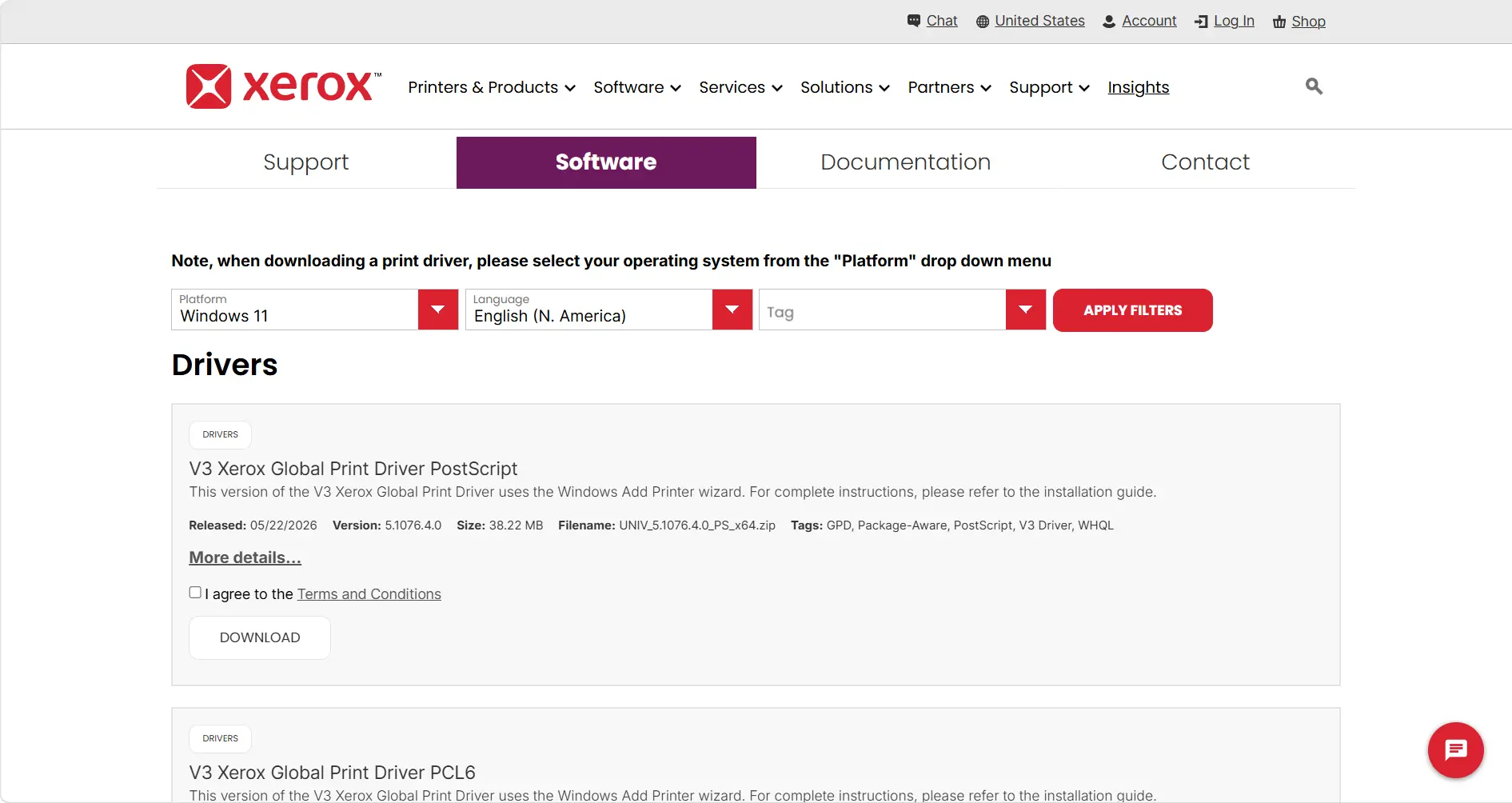Click the Apply Filters button
The width and height of the screenshot is (1512, 803).
[x=1133, y=310]
